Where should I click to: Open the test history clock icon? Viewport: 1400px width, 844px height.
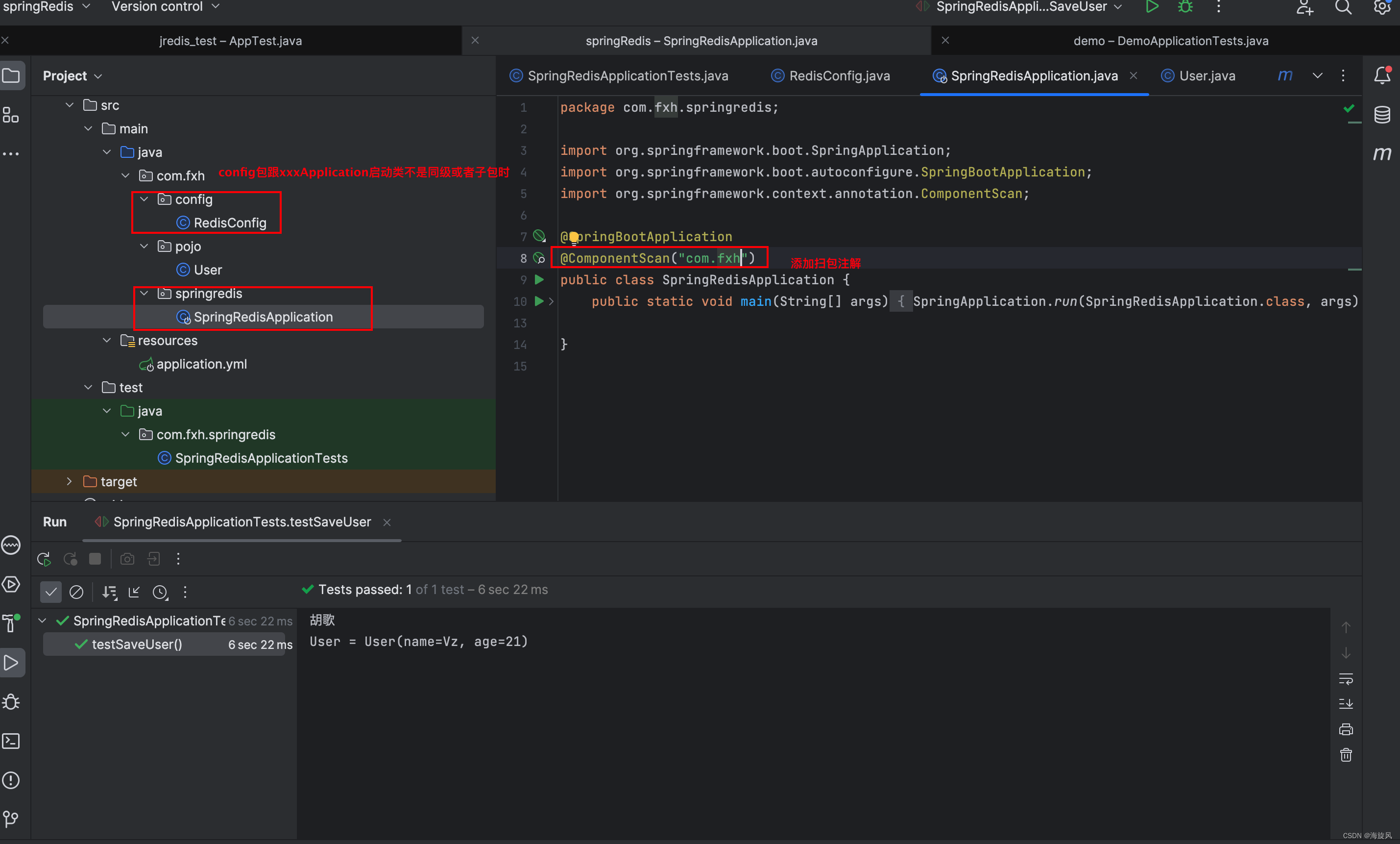pos(161,592)
